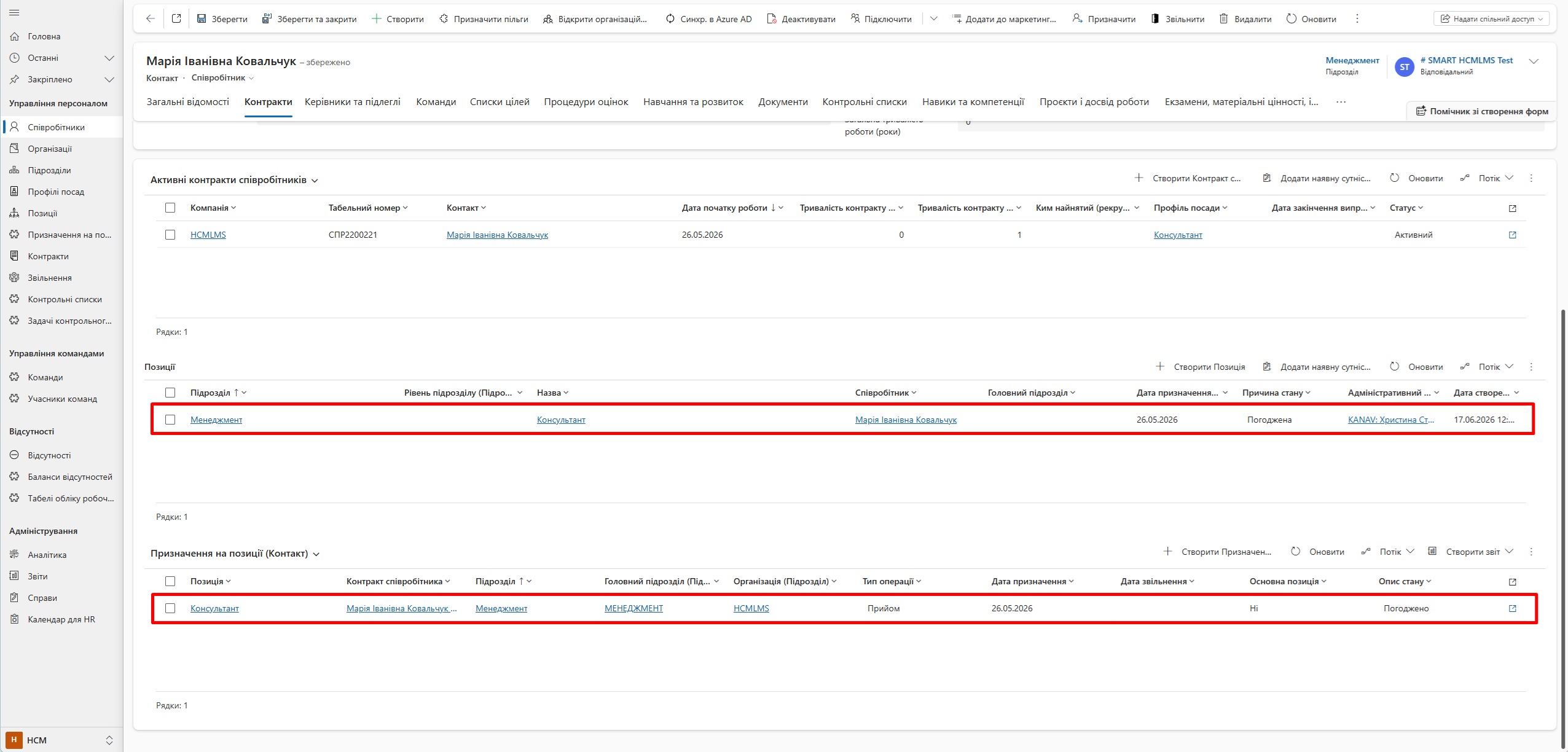The height and width of the screenshot is (752, 1568).
Task: Open more commands vertical dots in toolbar
Action: pos(1357,19)
